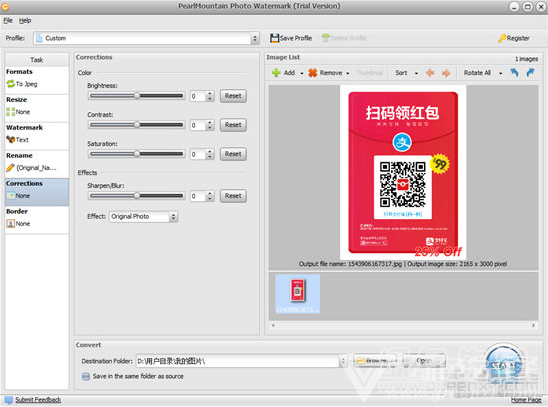Move image left with orange arrow
The image size is (548, 407).
click(430, 73)
